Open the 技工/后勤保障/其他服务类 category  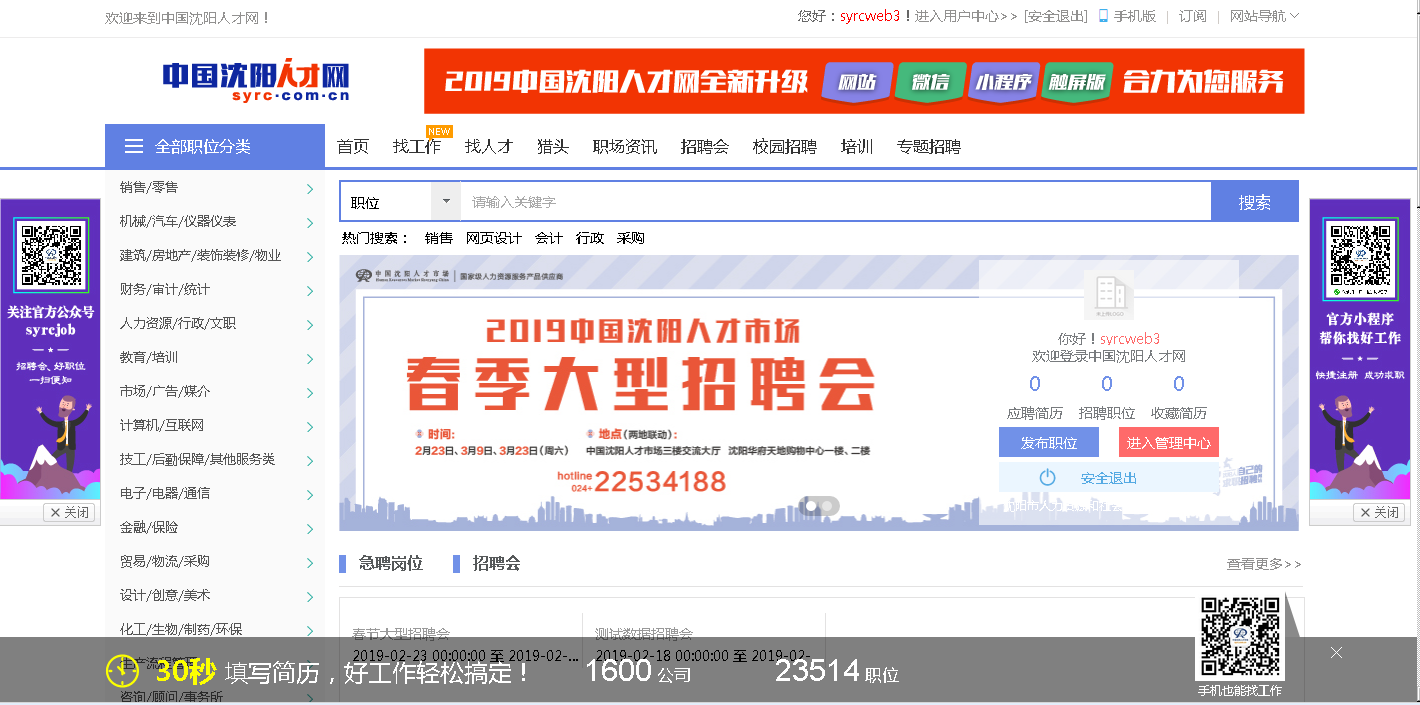197,459
